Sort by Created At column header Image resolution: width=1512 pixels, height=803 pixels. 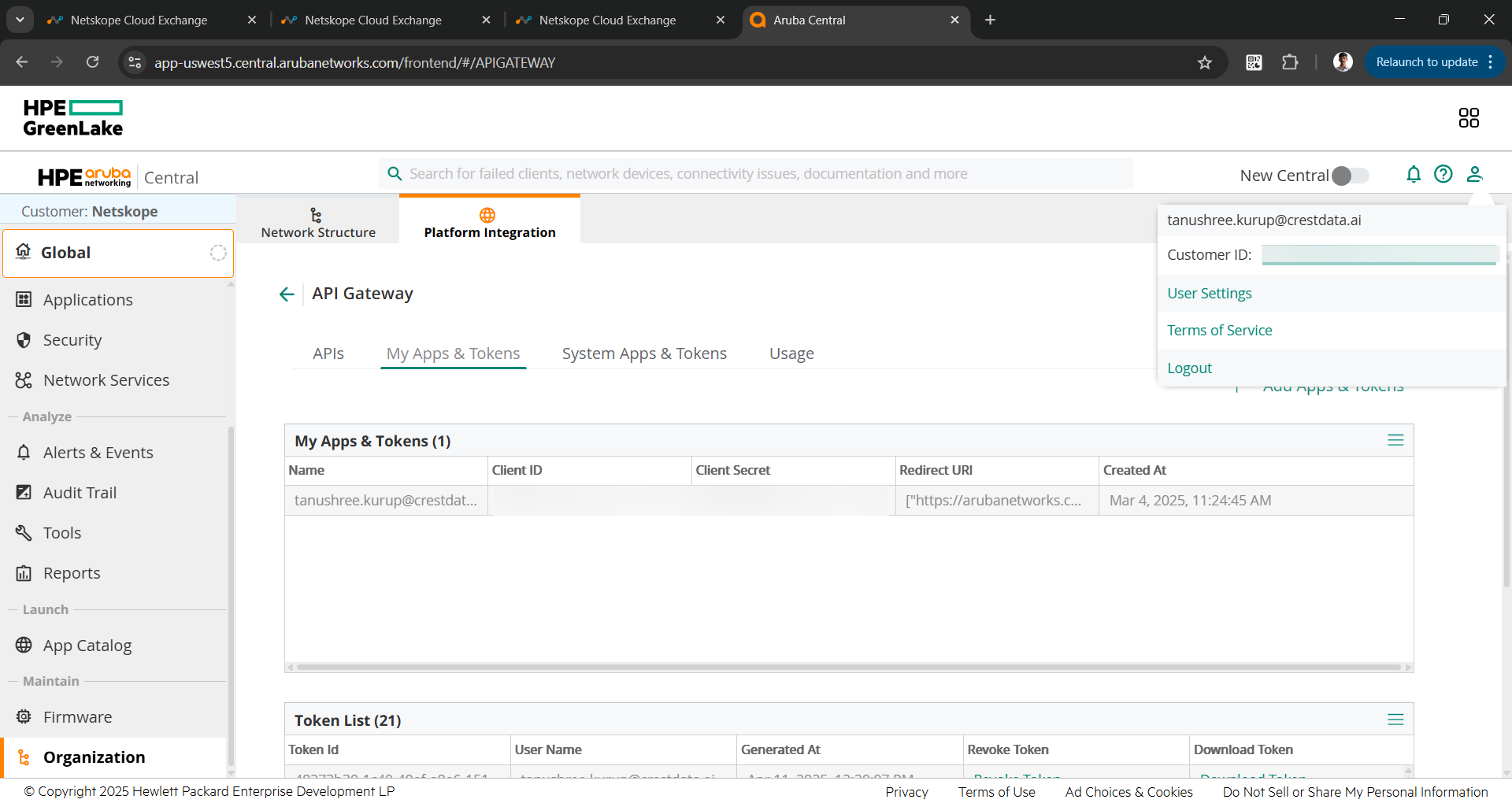pyautogui.click(x=1134, y=470)
